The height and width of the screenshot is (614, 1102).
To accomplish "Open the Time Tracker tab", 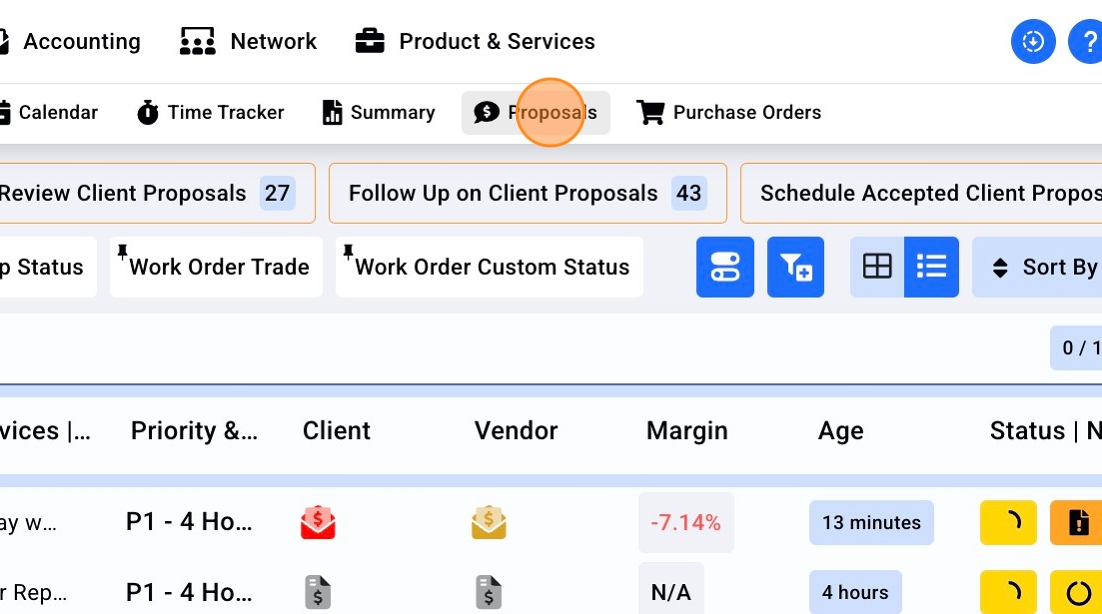I will (x=211, y=113).
